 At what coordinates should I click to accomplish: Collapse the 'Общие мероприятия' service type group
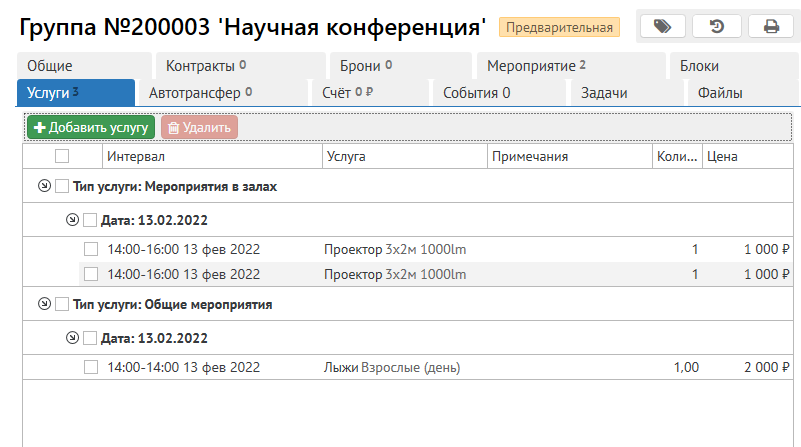pos(43,304)
